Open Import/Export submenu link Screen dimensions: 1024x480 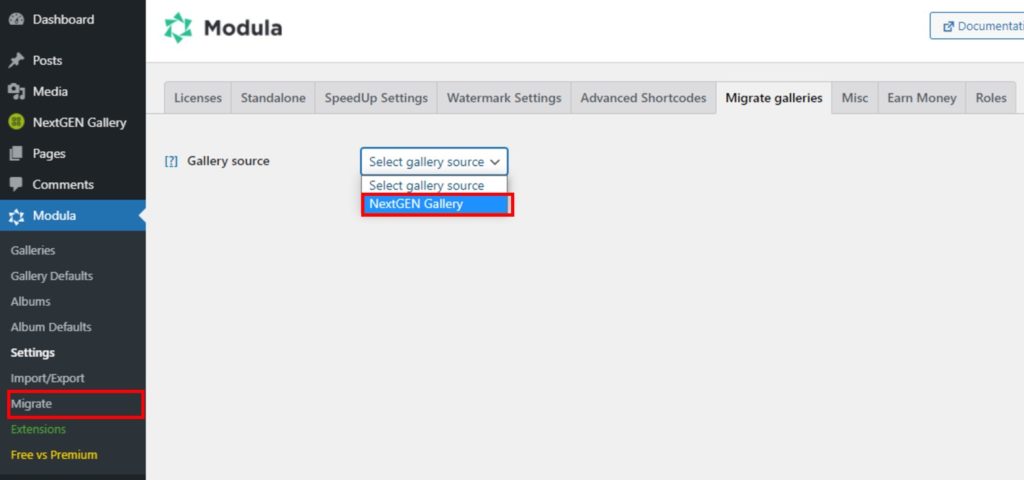point(48,378)
